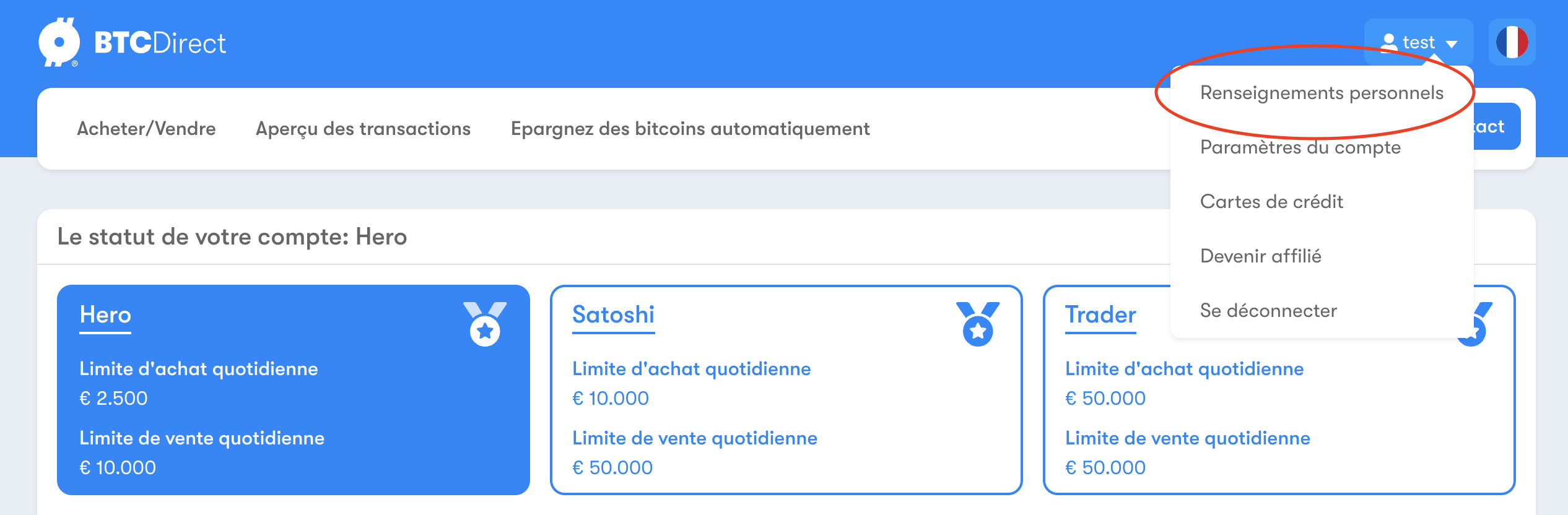Click the Hero status title link
Image resolution: width=1568 pixels, height=515 pixels.
pos(105,315)
